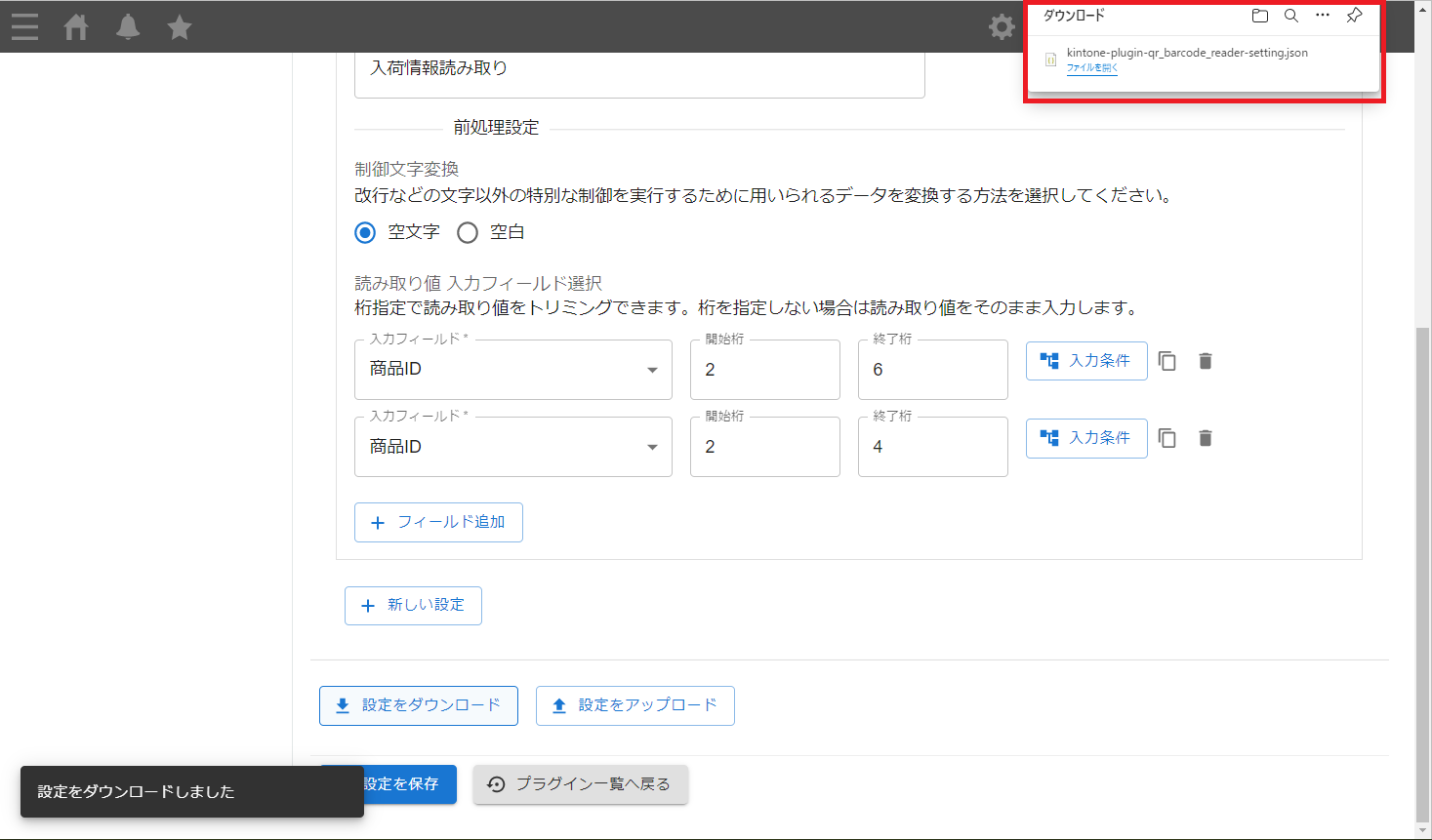Click the home icon in the top bar
Screen dimensions: 1432x840
point(76,26)
